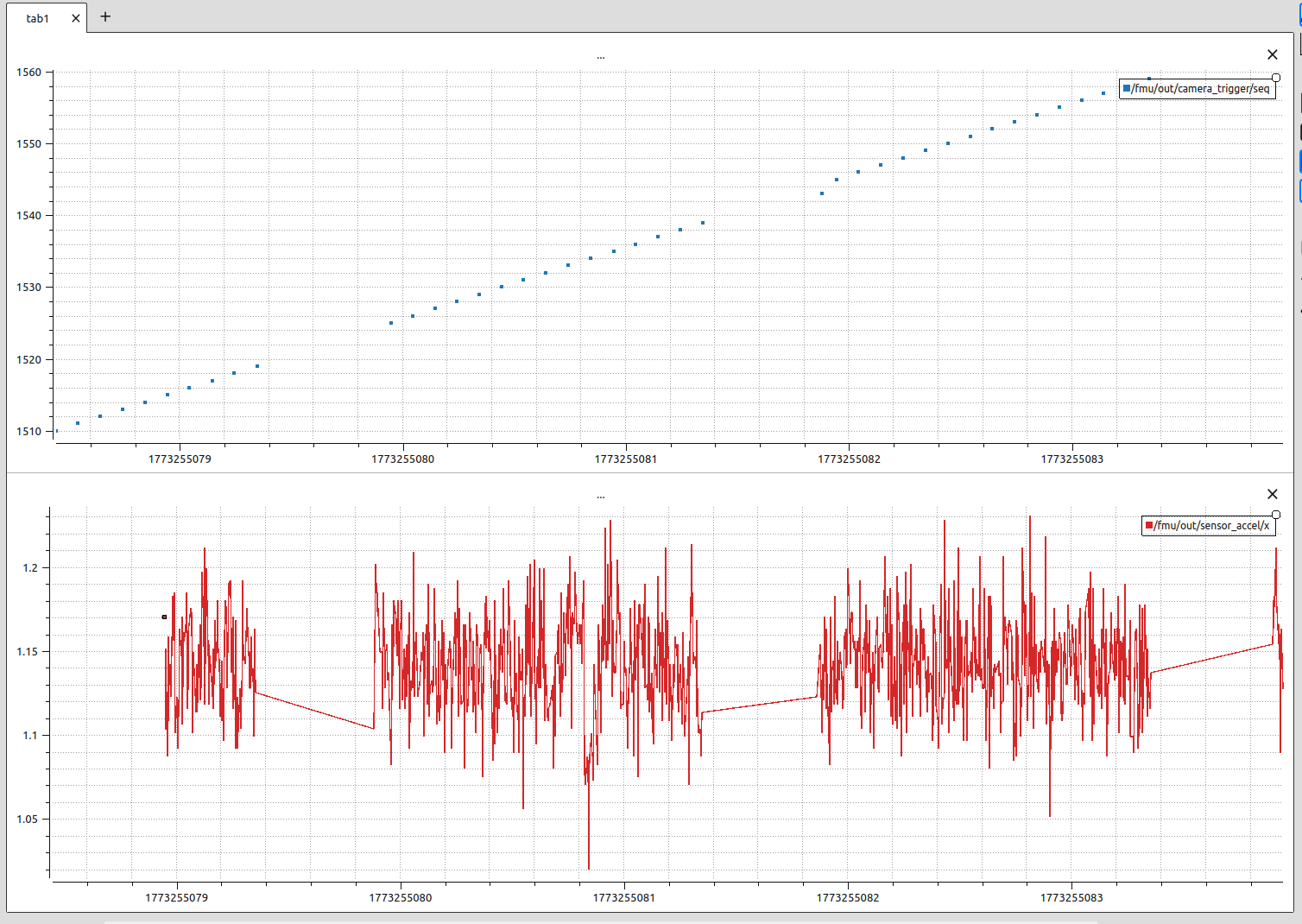
Task: Click the lower plot's '...' title
Action: tap(601, 497)
